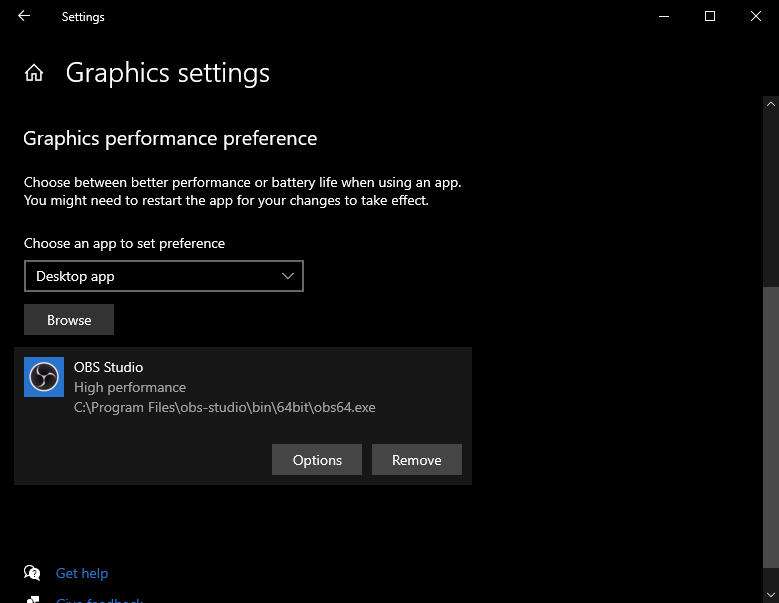Click the scrollbar up arrow
779x603 pixels.
[771, 104]
